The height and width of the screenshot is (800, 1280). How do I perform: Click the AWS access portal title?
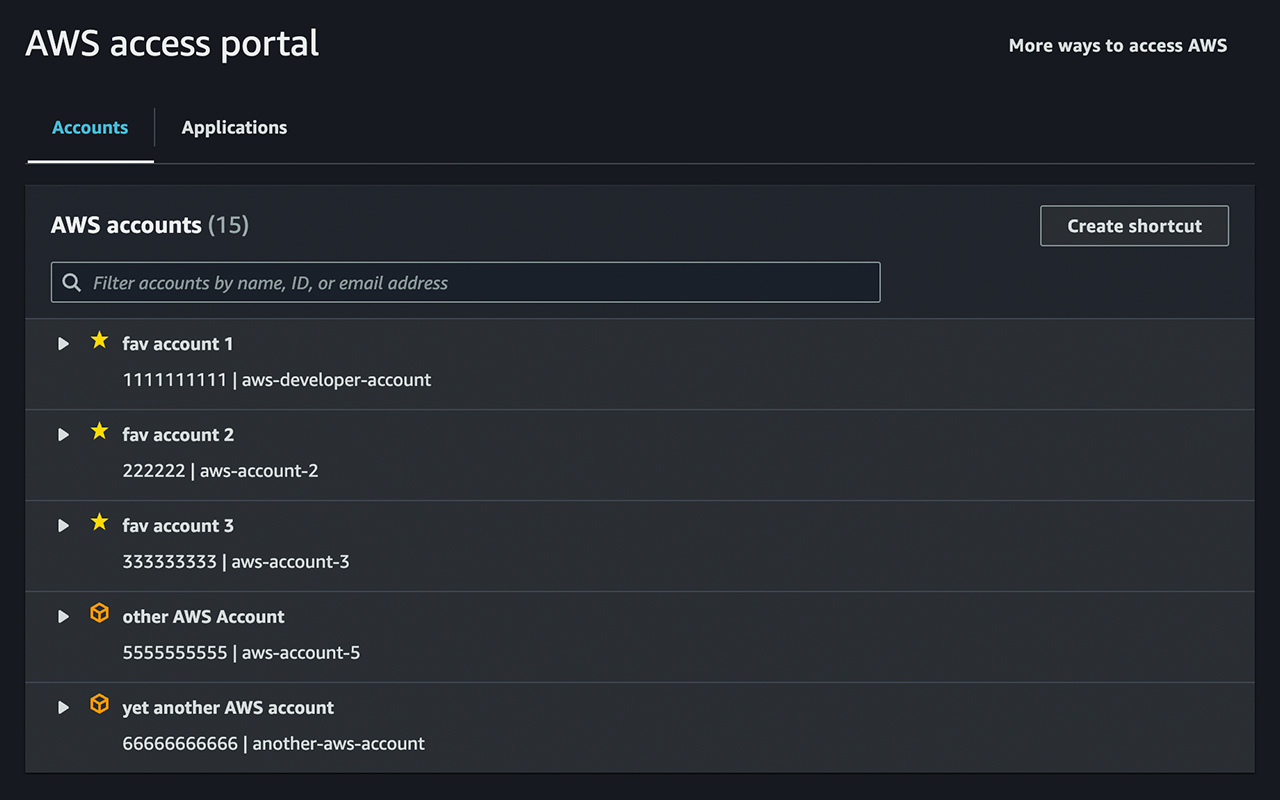click(x=172, y=44)
